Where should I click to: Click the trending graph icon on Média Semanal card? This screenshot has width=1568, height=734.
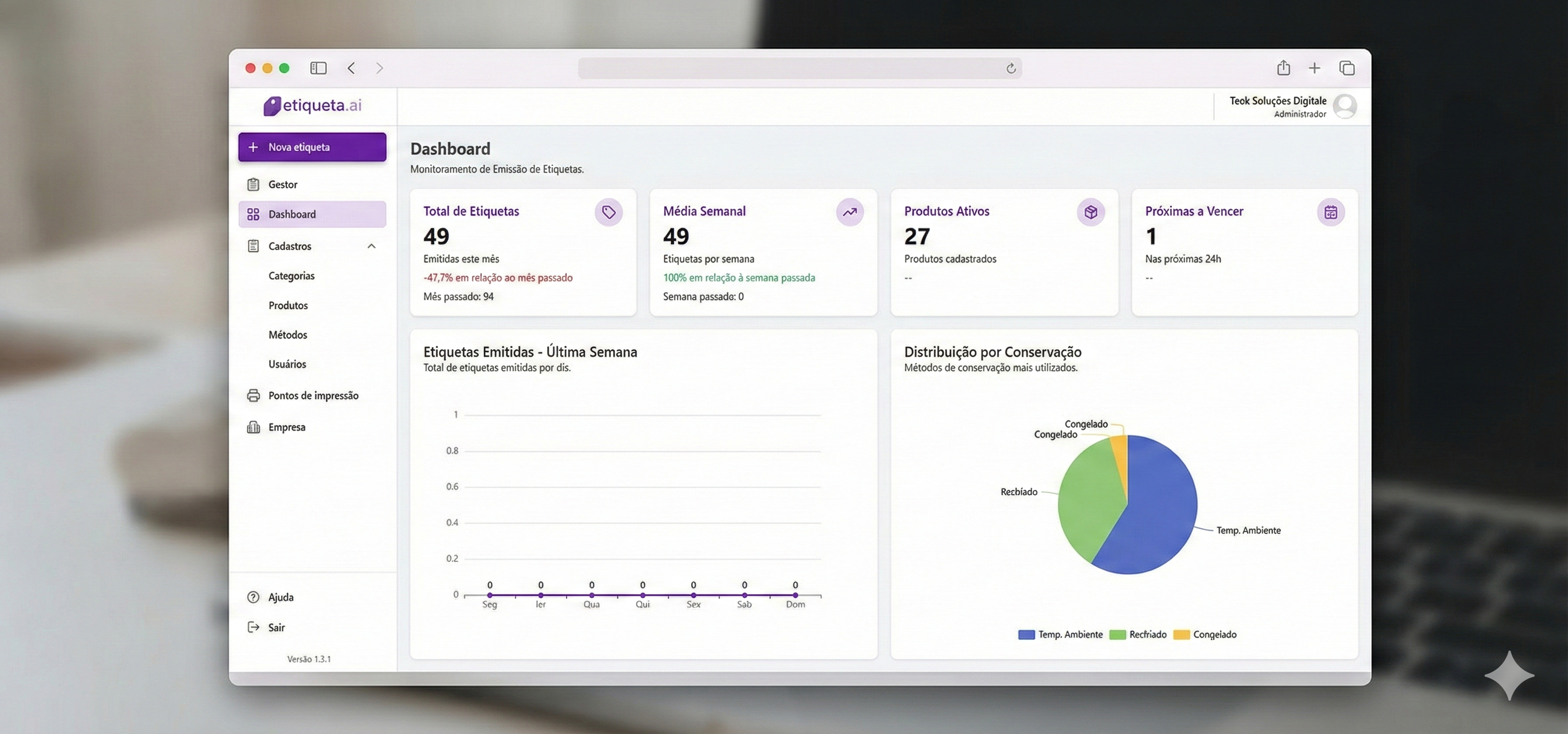coord(850,212)
